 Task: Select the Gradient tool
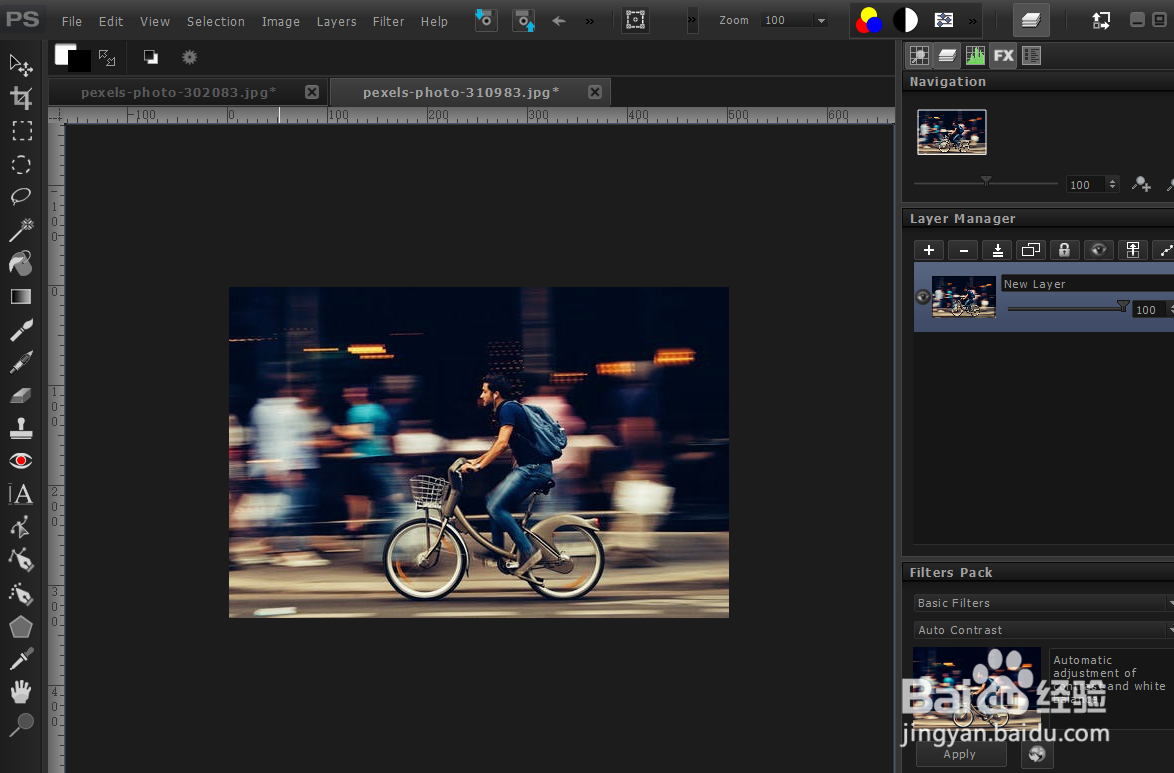21,297
